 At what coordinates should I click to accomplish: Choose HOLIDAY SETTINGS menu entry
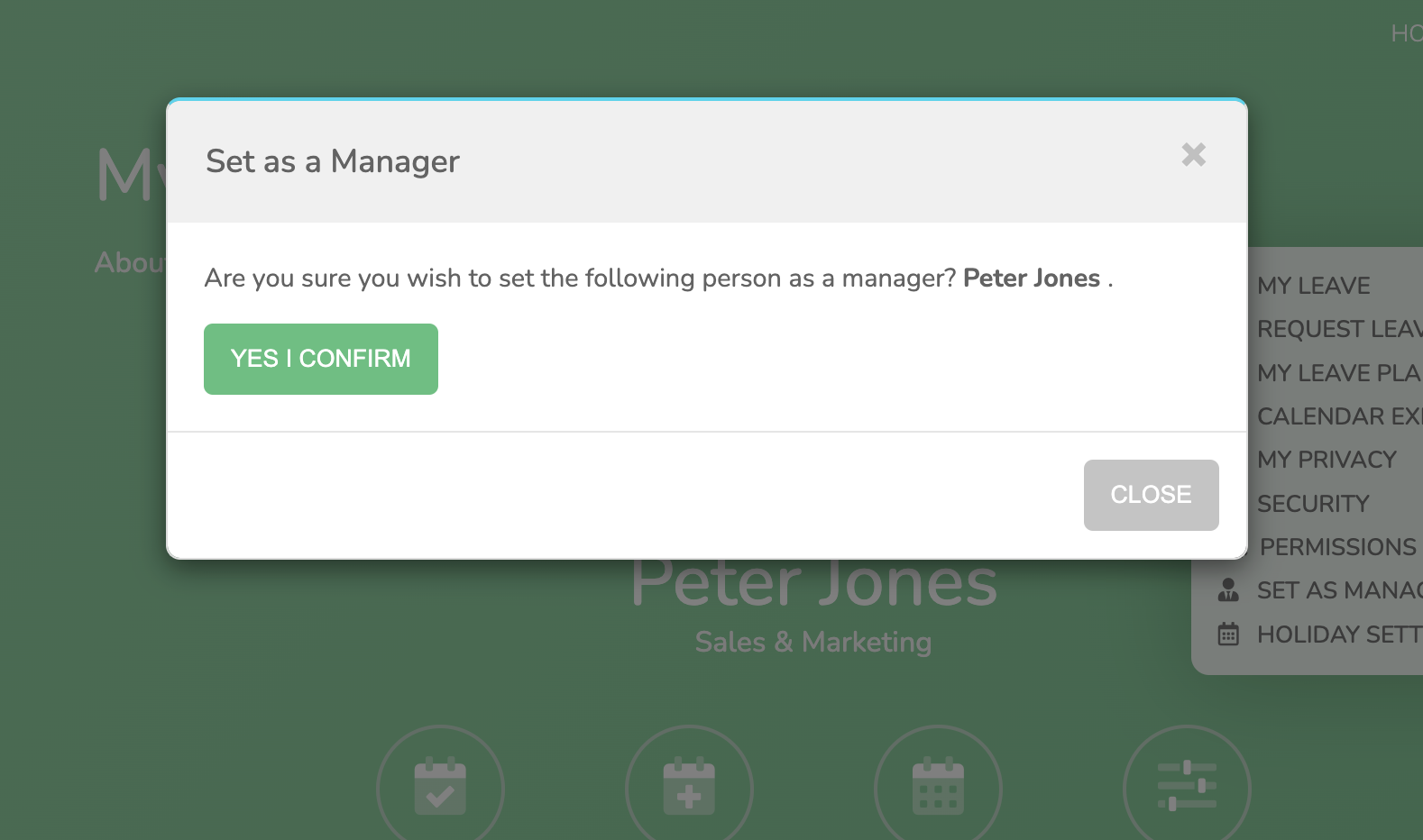[1340, 635]
